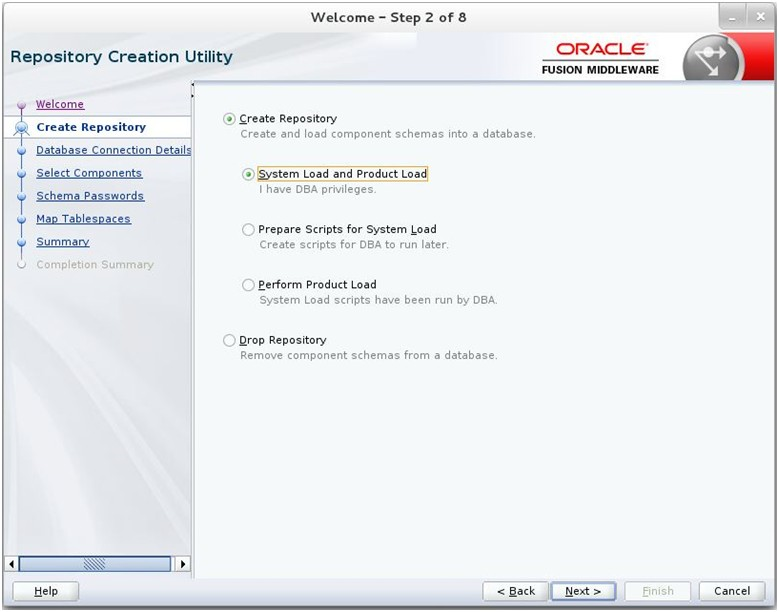Go to the Welcome step link
The height and width of the screenshot is (612, 779).
tap(60, 104)
